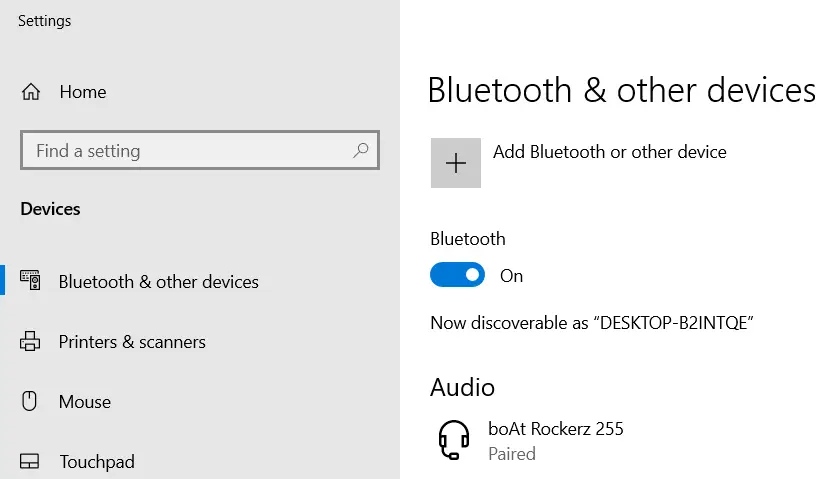Screen dimensions: 827x479
Task: Click the plus icon to add device
Action: coord(456,163)
